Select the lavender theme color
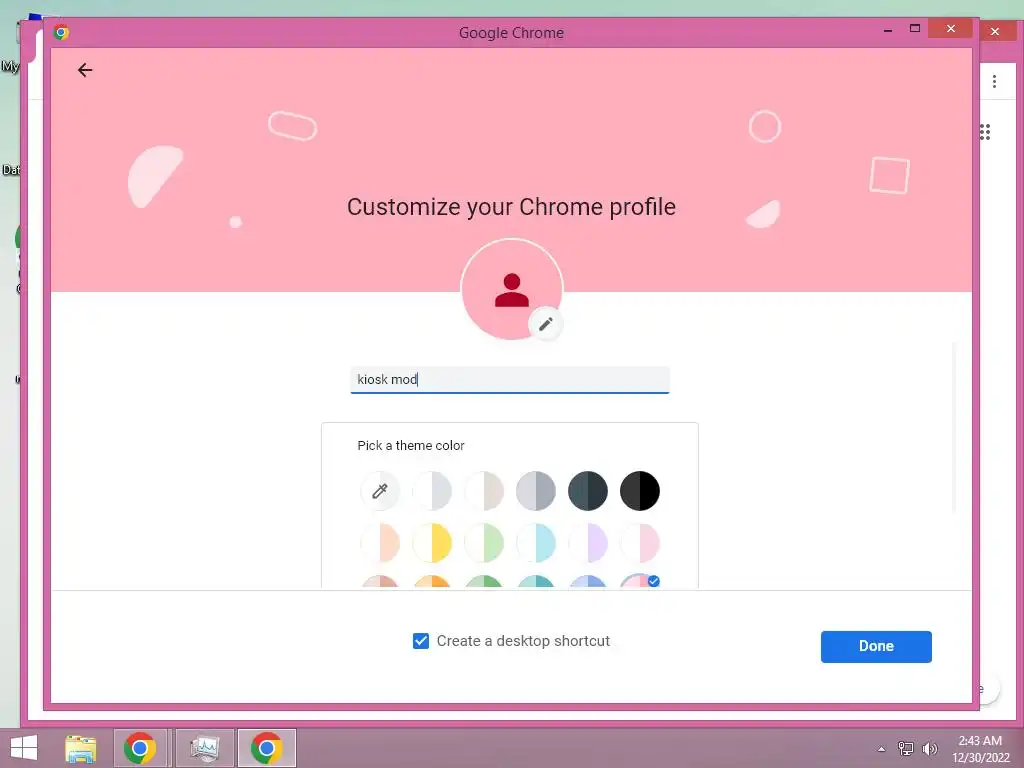Viewport: 1024px width, 768px height. tap(588, 543)
